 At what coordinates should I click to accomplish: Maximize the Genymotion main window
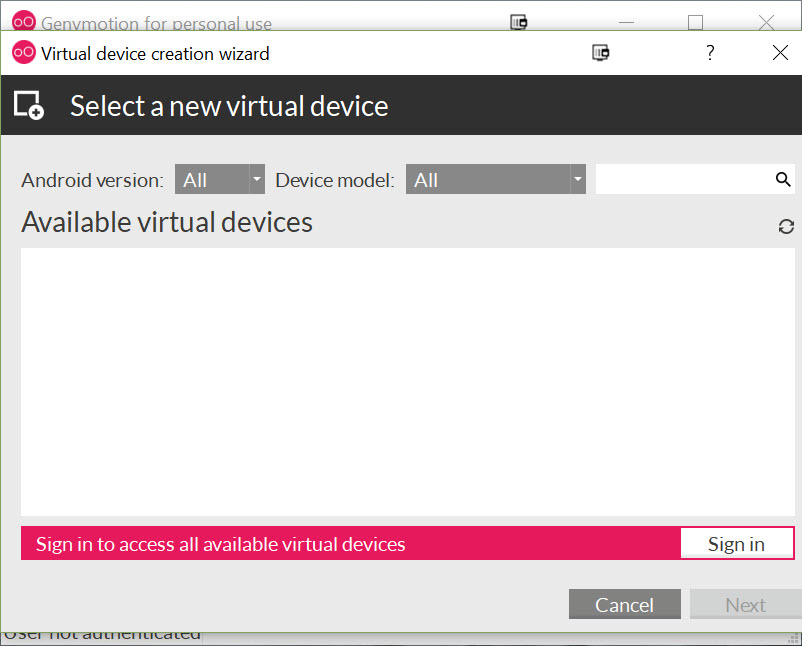pos(695,22)
